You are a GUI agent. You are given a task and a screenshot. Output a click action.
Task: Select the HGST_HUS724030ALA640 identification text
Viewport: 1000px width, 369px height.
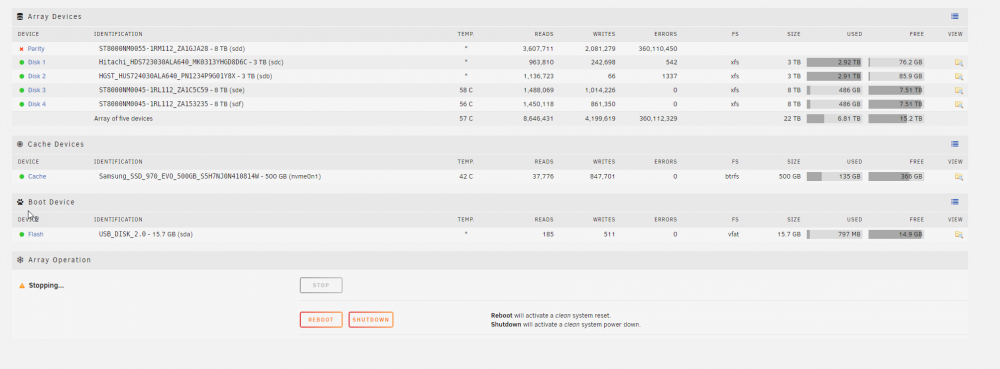186,76
